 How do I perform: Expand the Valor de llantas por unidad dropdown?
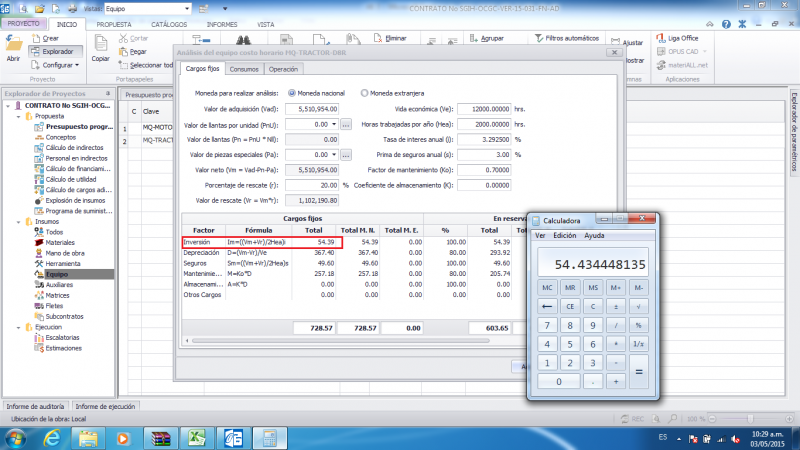tap(333, 124)
